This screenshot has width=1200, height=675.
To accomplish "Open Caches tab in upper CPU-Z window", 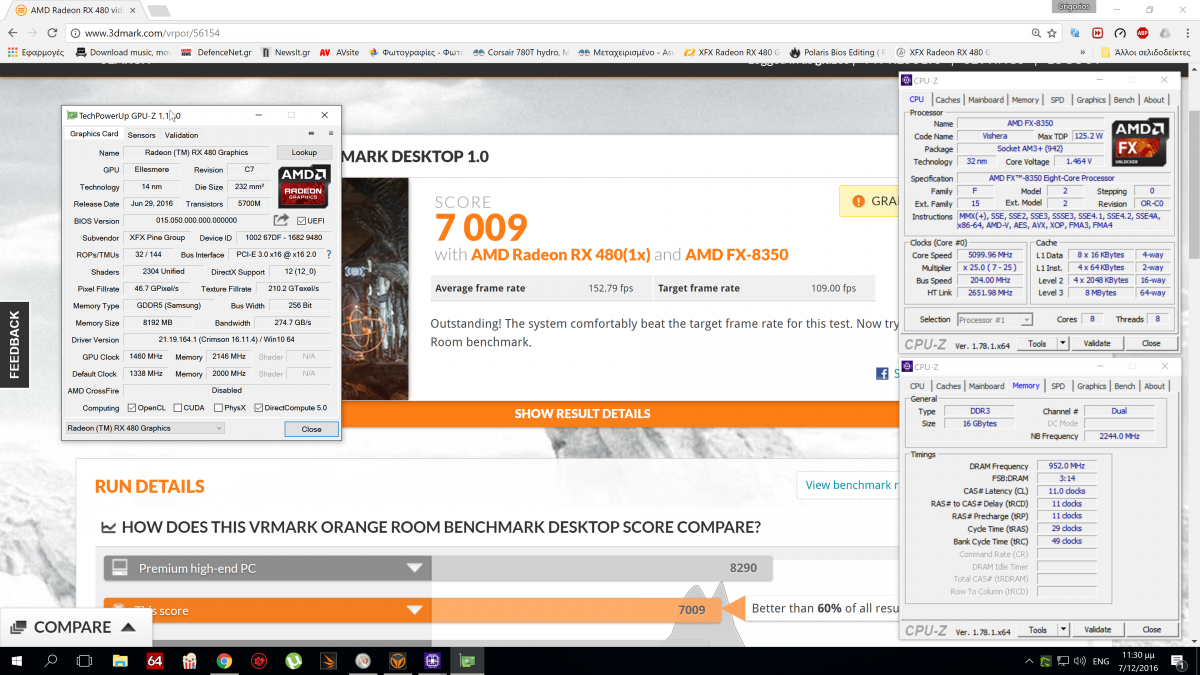I will pyautogui.click(x=948, y=100).
